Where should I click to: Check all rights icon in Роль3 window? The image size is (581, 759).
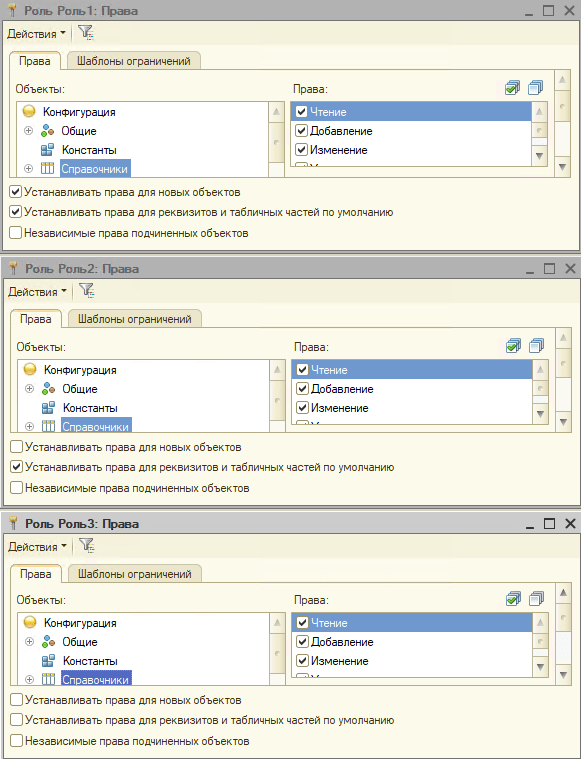coord(513,599)
